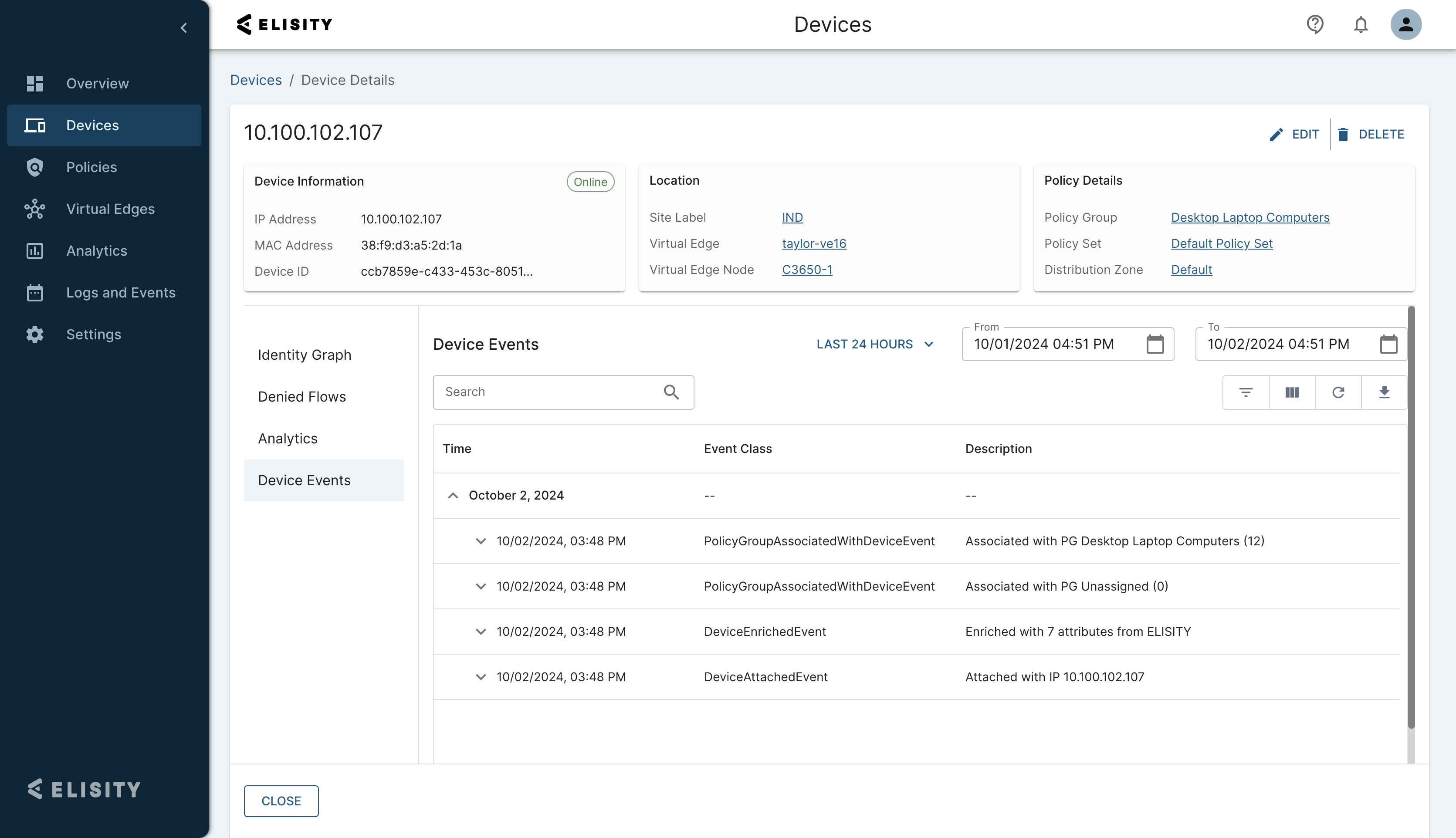The width and height of the screenshot is (1456, 838).
Task: Collapse the left sidebar with arrow
Action: 184,27
